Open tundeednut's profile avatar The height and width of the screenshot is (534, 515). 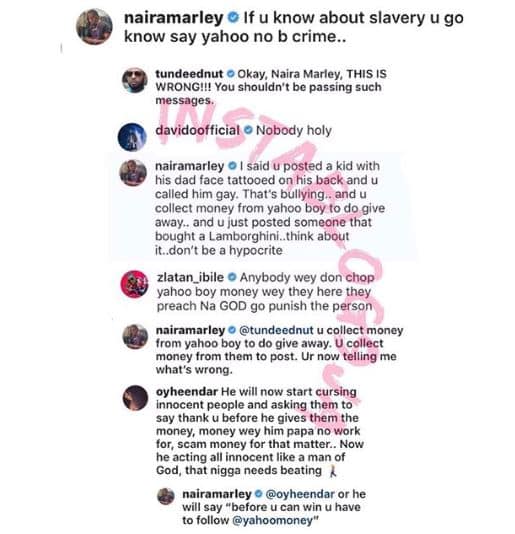click(135, 80)
